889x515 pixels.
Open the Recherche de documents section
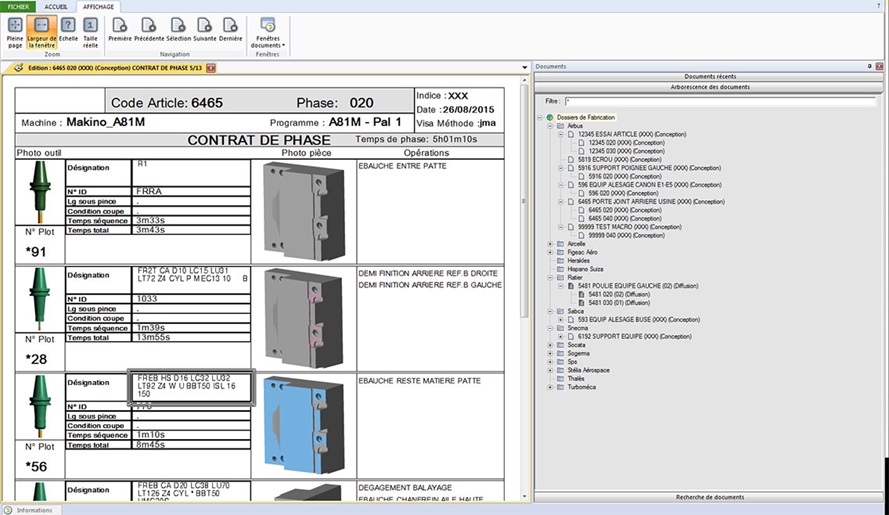click(710, 497)
